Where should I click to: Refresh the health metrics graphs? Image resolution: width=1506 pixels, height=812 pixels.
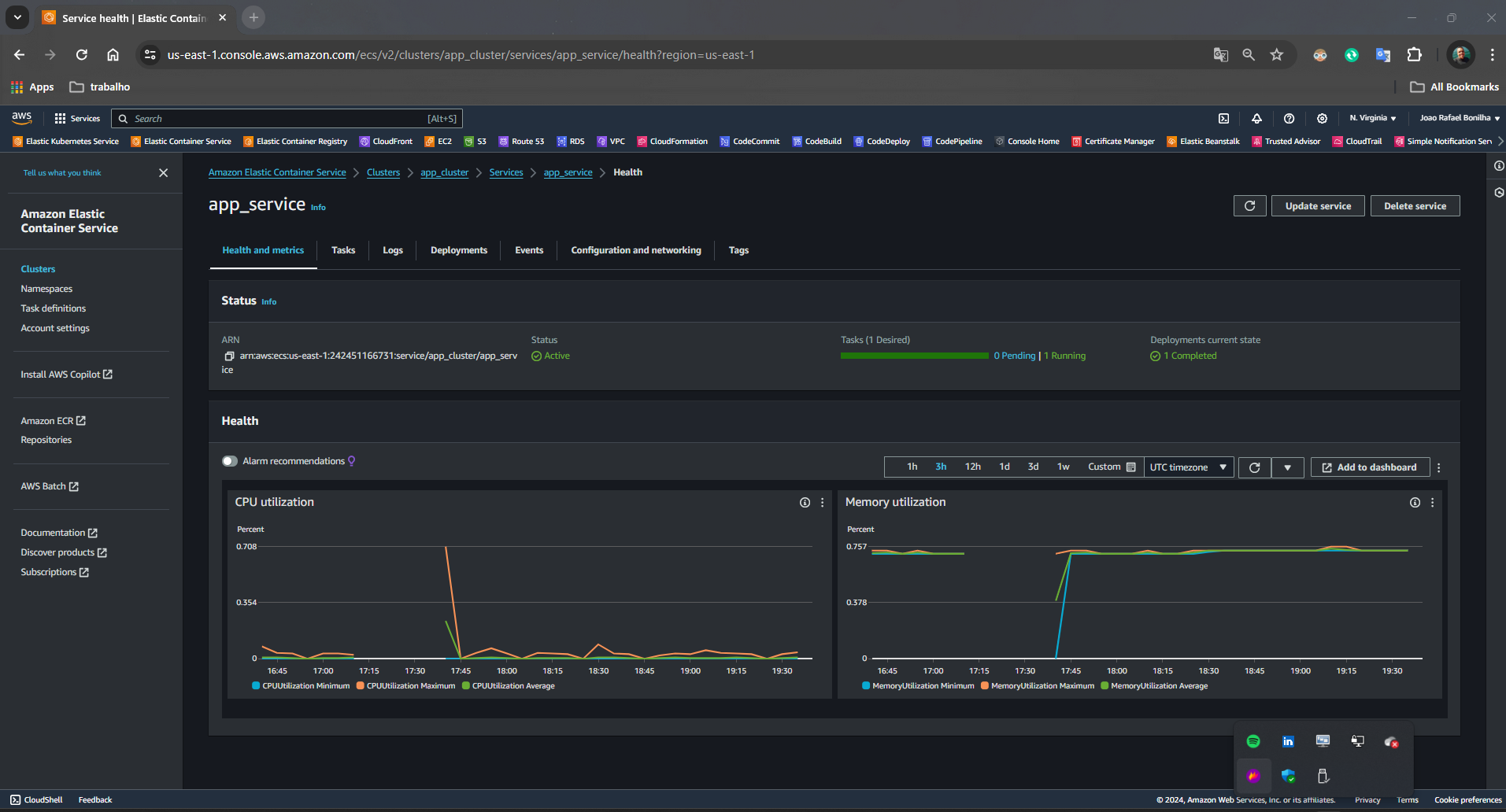pyautogui.click(x=1255, y=467)
